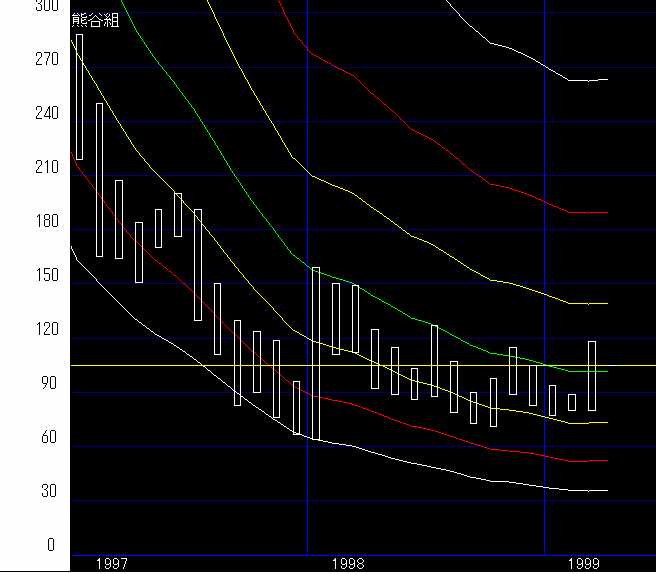Pick the tall candlestick on the 1998 gridline
This screenshot has width=656, height=574.
click(x=316, y=353)
